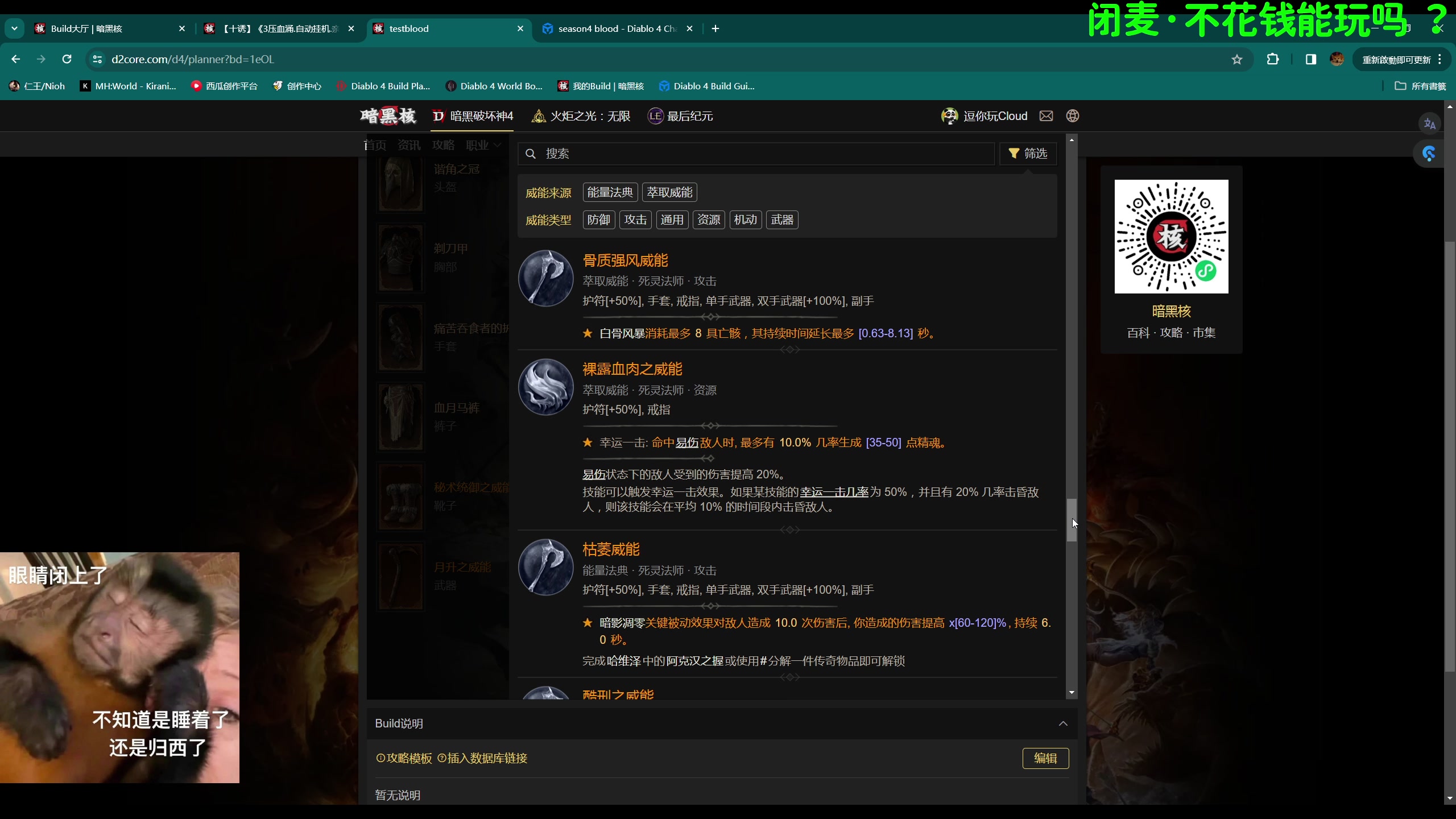Click the 编辑 button
The width and height of the screenshot is (1456, 819).
(x=1045, y=758)
